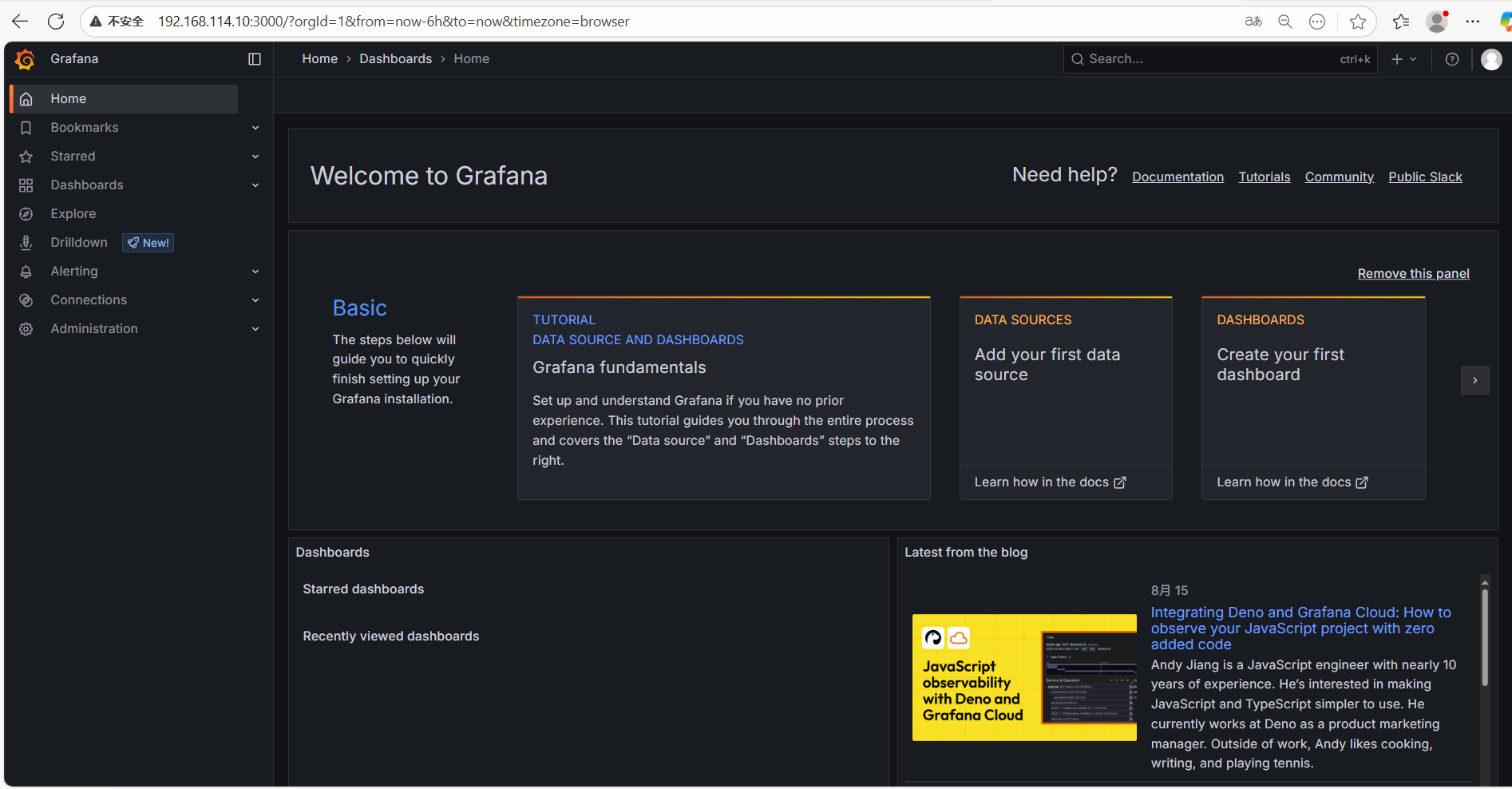Screen dimensions: 1512x789
Task: Open the Tutorials help link
Action: [x=1265, y=177]
